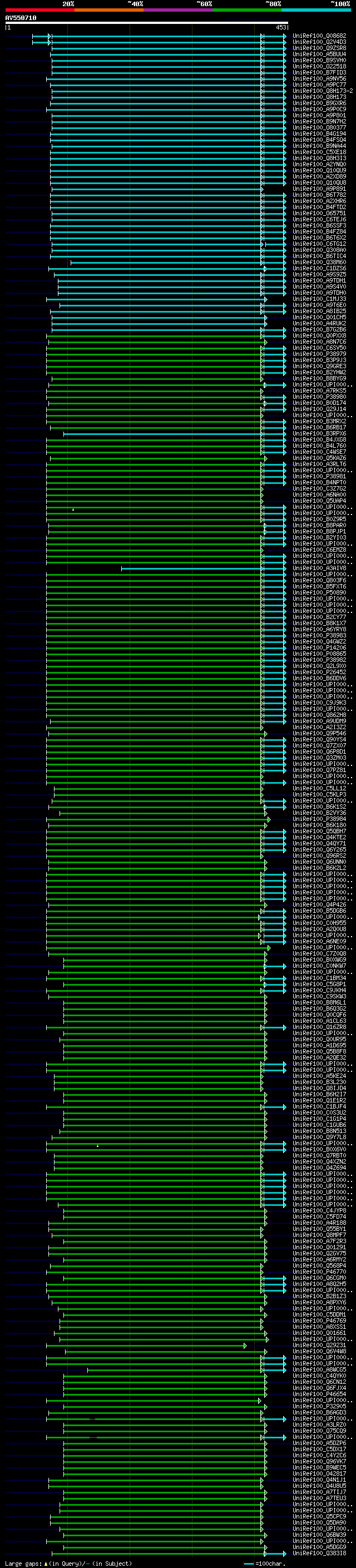
Task: Pick hit label UniRef100_P38979
Action: 319,354
